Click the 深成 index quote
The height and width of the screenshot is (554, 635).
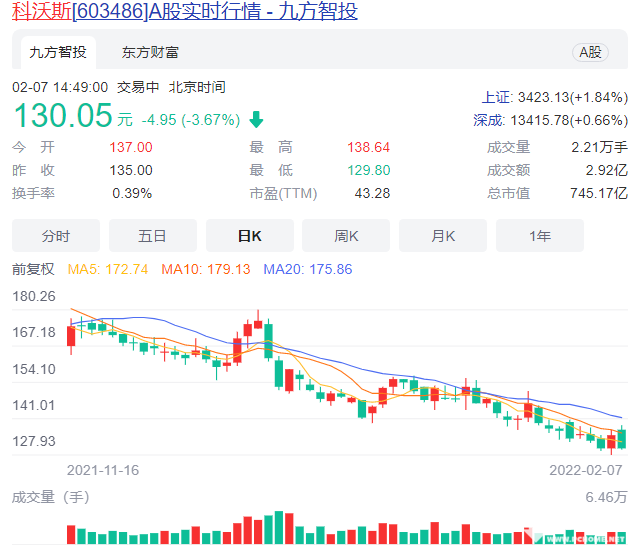[x=550, y=120]
